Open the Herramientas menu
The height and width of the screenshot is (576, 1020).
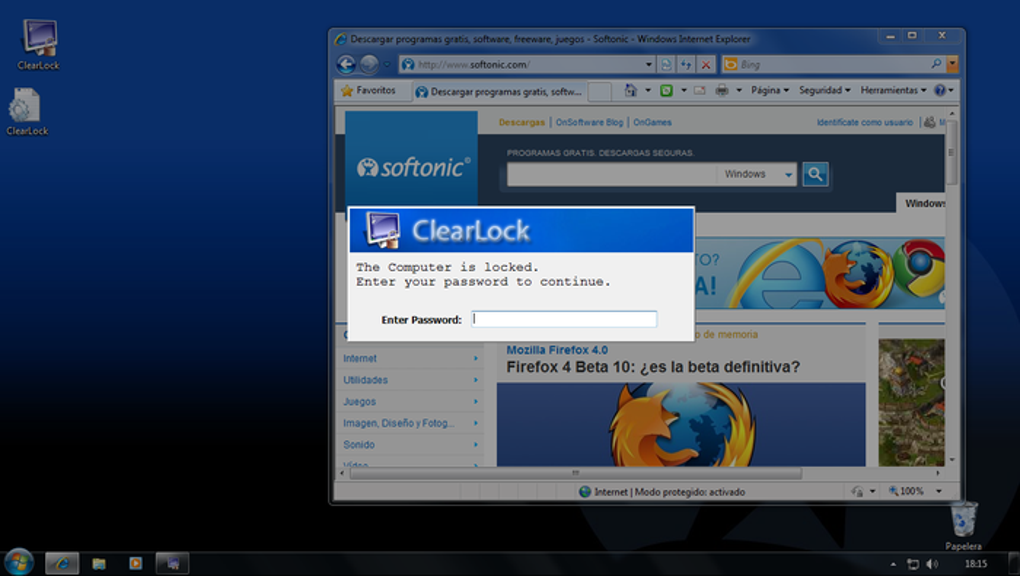[893, 90]
